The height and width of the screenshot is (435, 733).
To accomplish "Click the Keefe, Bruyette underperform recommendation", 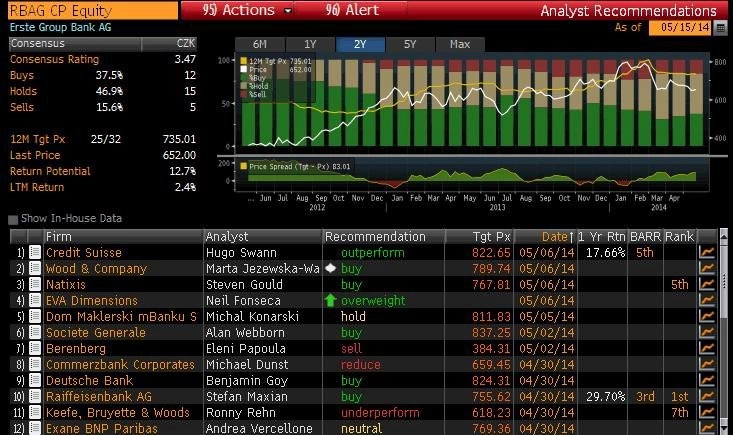I will pos(380,413).
